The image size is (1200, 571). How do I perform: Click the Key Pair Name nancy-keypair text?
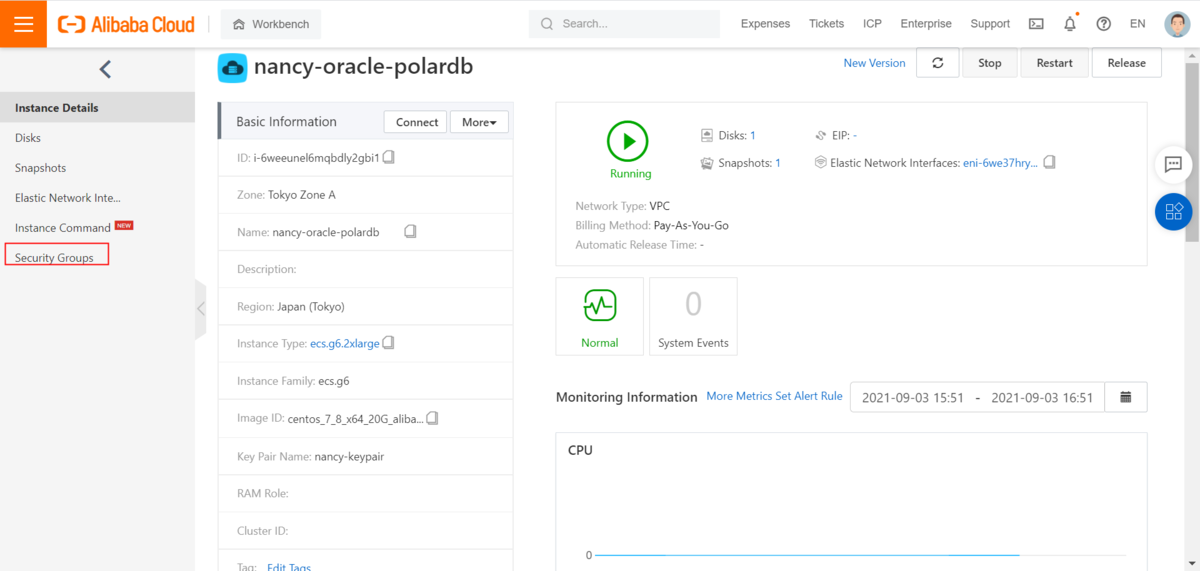click(349, 456)
